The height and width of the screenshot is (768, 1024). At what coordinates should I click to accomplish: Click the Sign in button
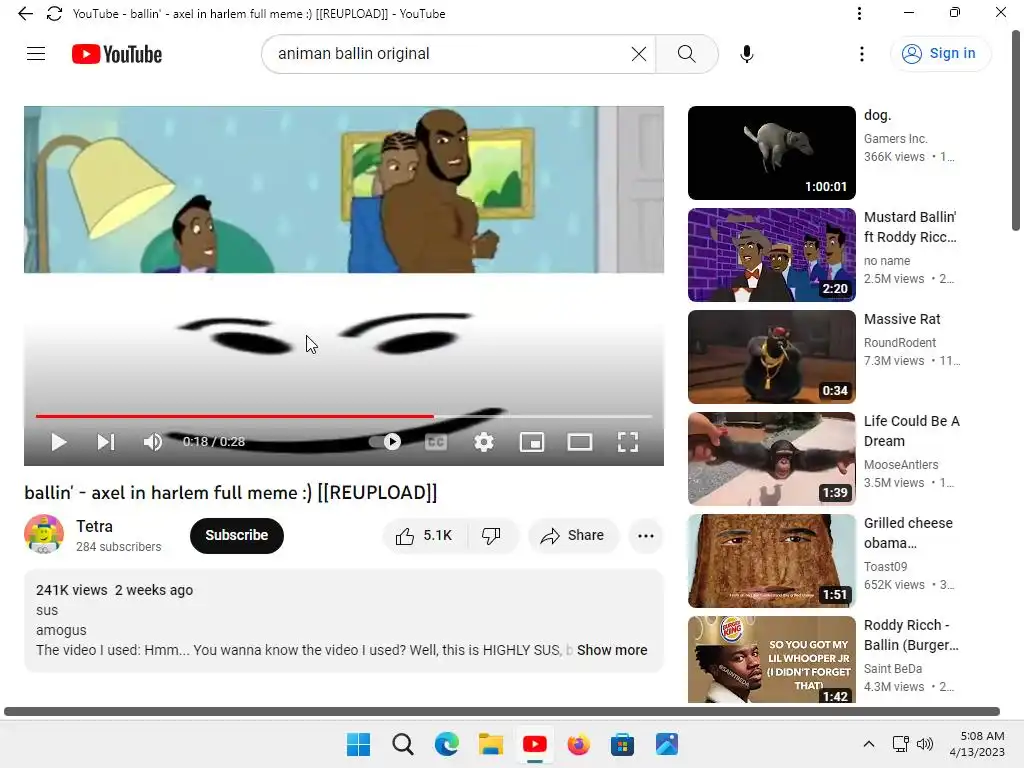click(940, 54)
